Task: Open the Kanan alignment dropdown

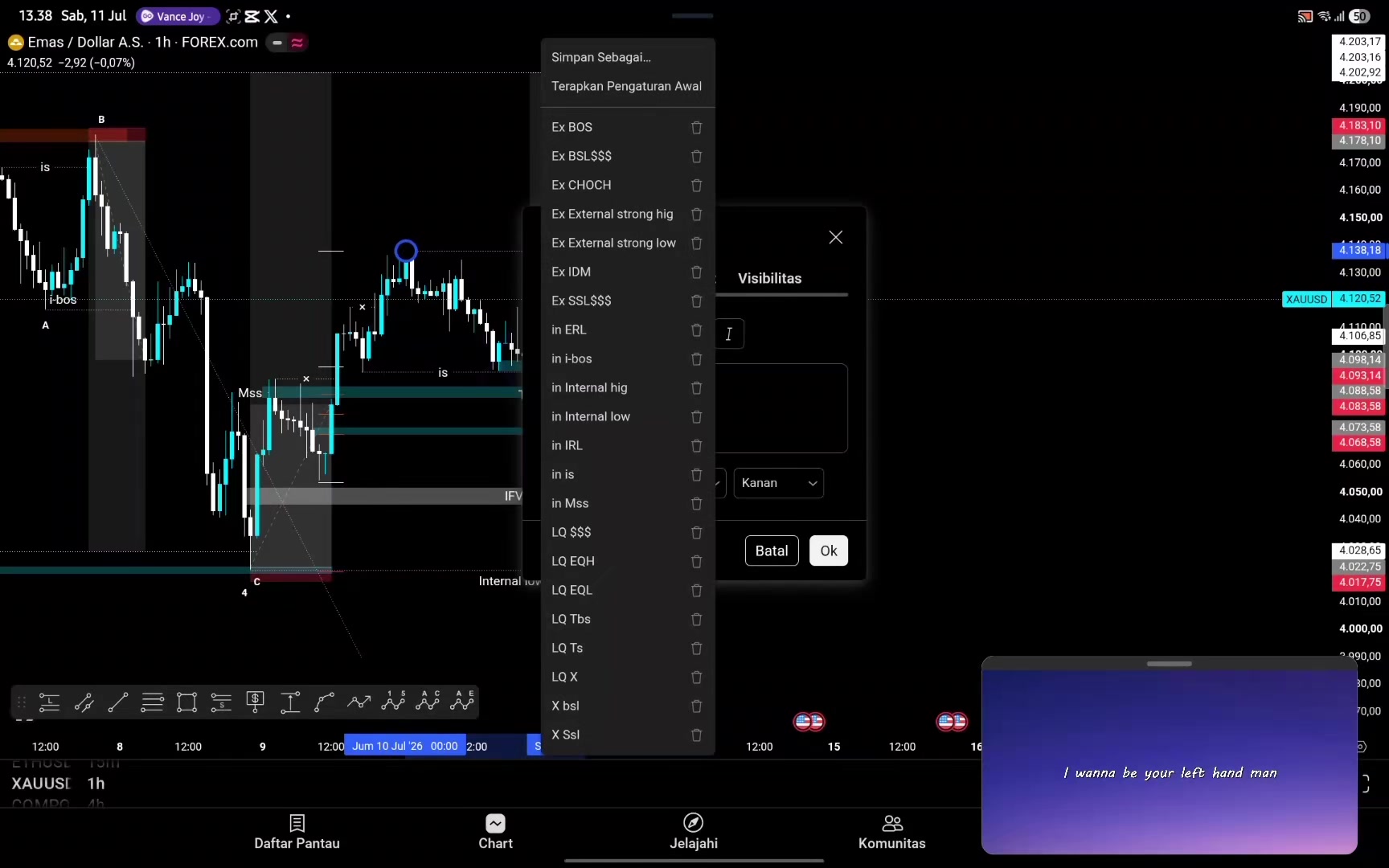Action: [x=779, y=483]
